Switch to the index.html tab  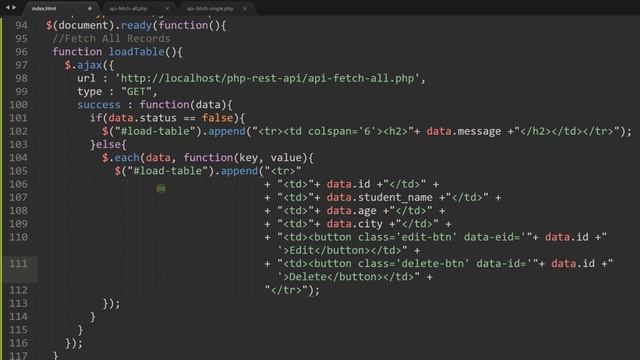point(44,8)
